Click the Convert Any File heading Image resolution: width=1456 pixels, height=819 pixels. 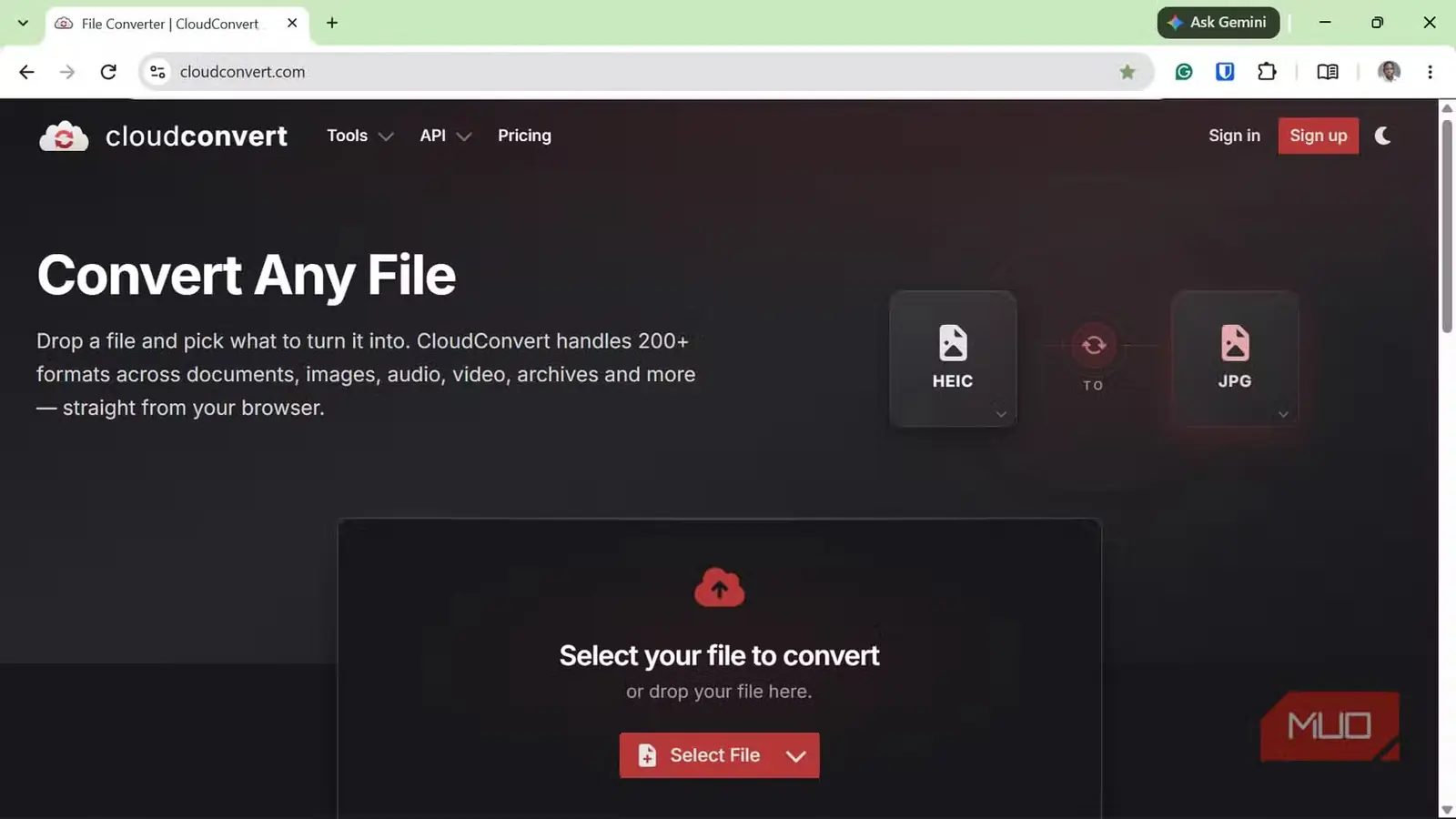tap(246, 276)
